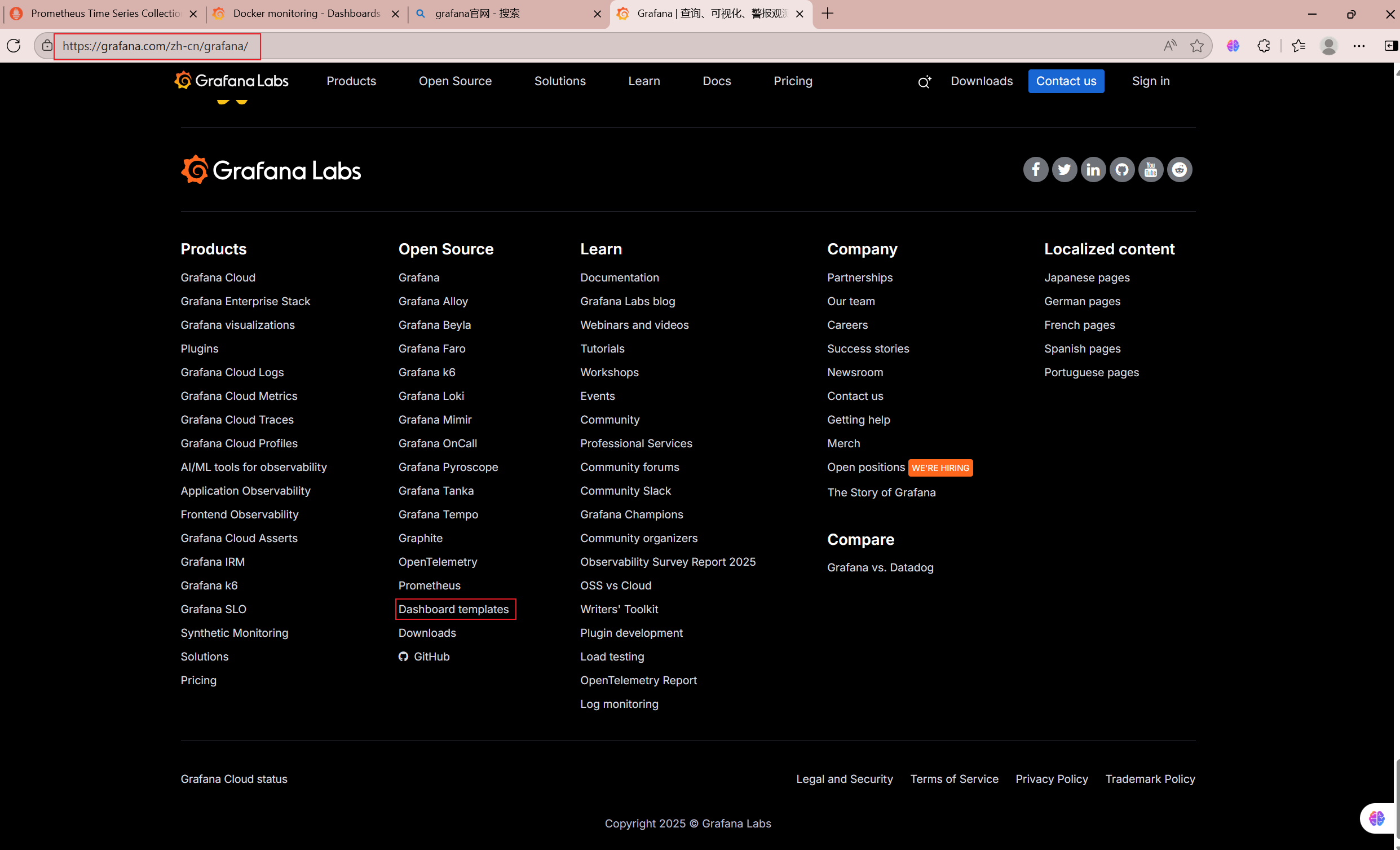Open the Learn navbar menu
The image size is (1400, 850).
tap(644, 81)
